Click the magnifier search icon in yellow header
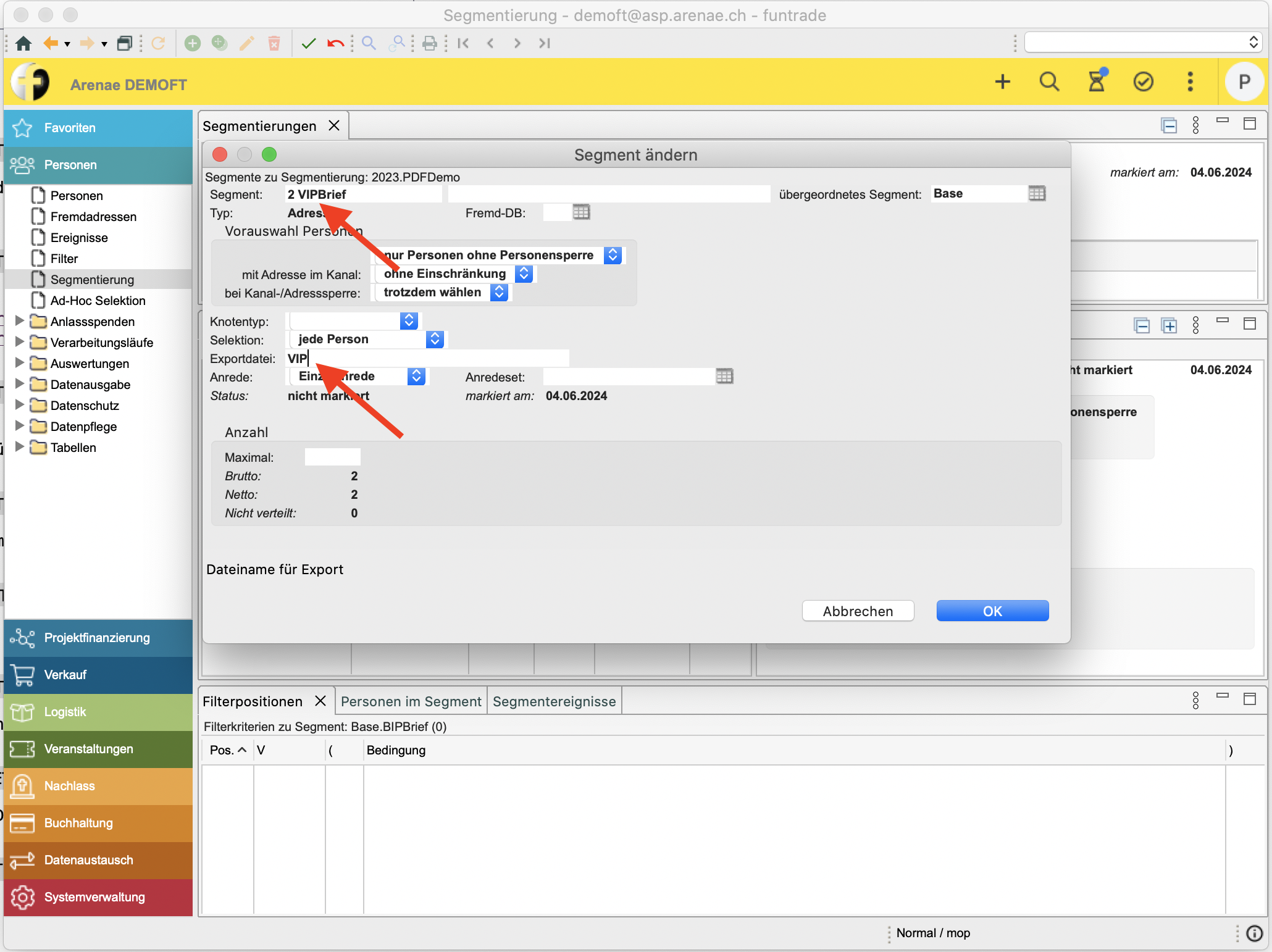Viewport: 1272px width, 952px height. 1049,81
